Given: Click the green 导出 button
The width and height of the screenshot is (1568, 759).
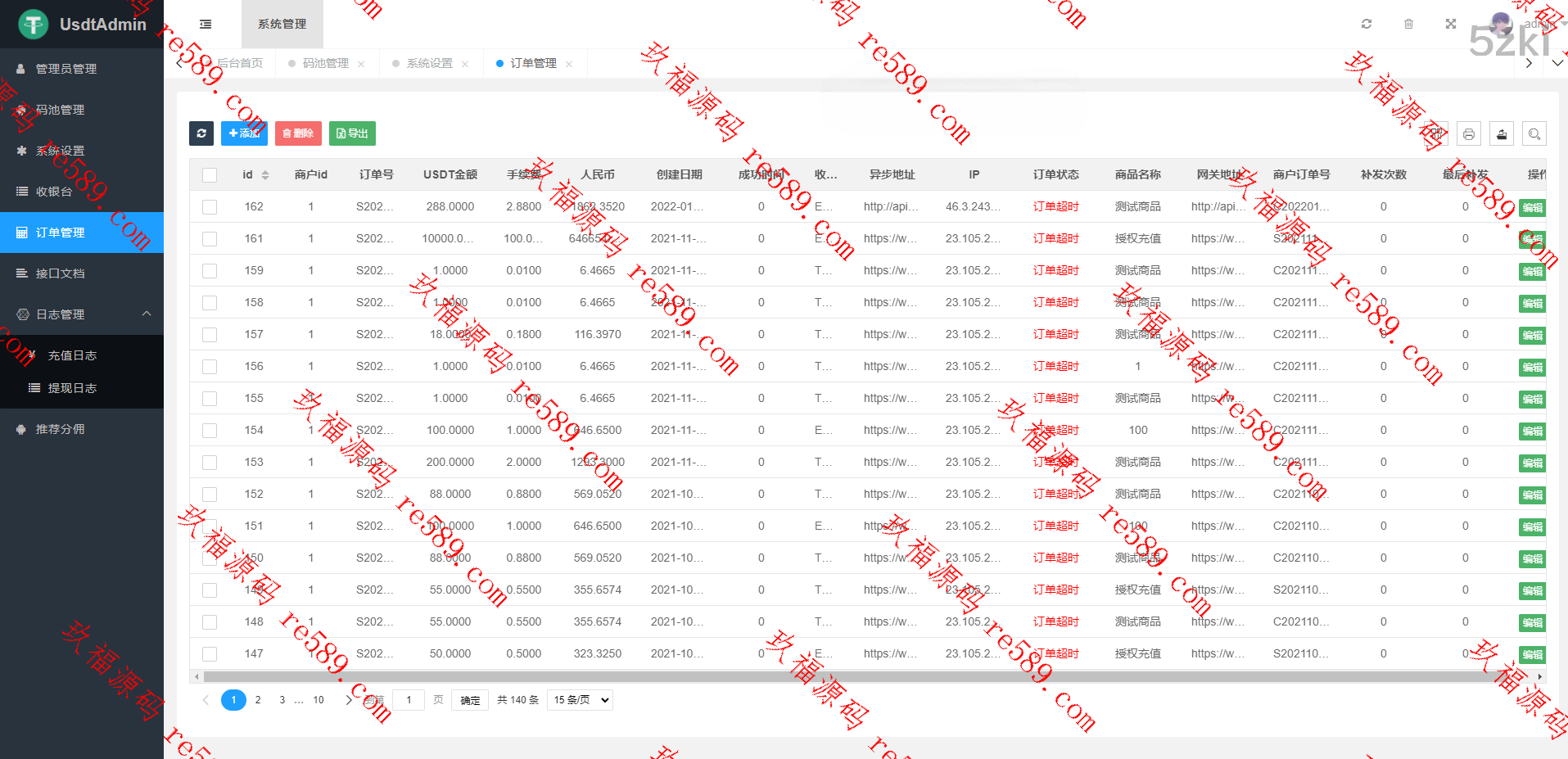Looking at the screenshot, I should [352, 133].
